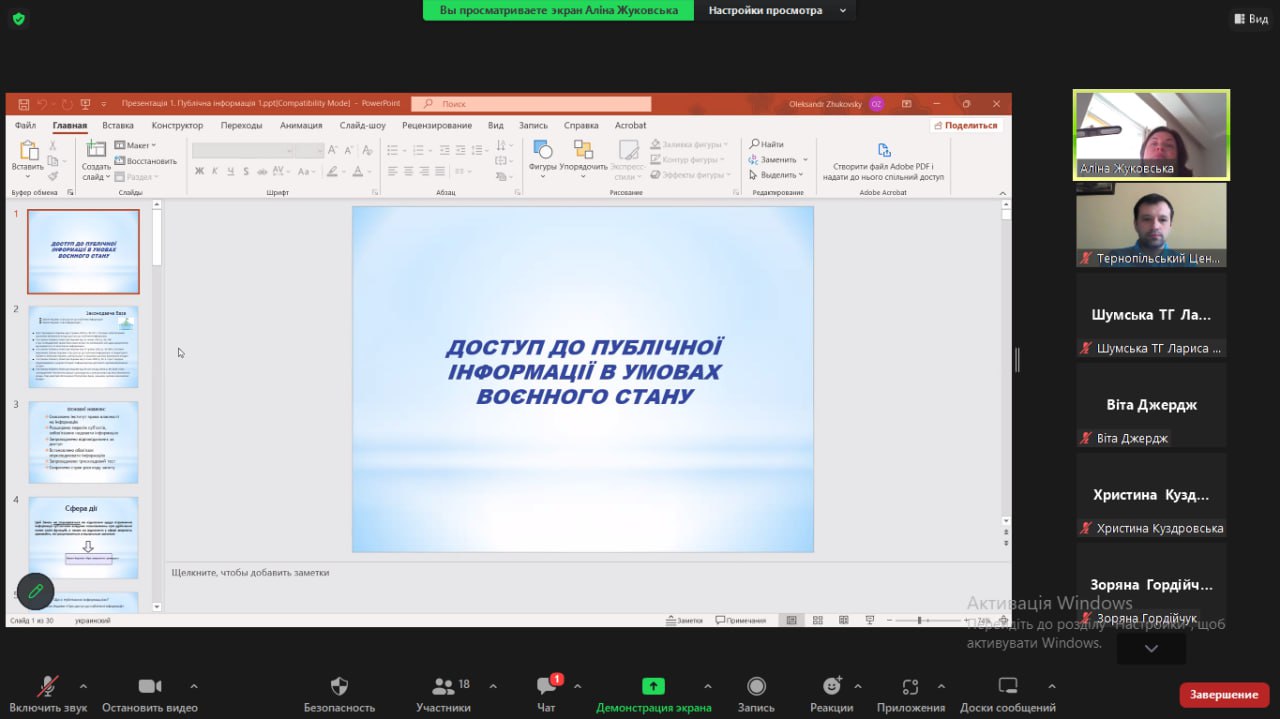Start slideshow from quick access toolbar
1280x719 pixels.
pyautogui.click(x=86, y=103)
